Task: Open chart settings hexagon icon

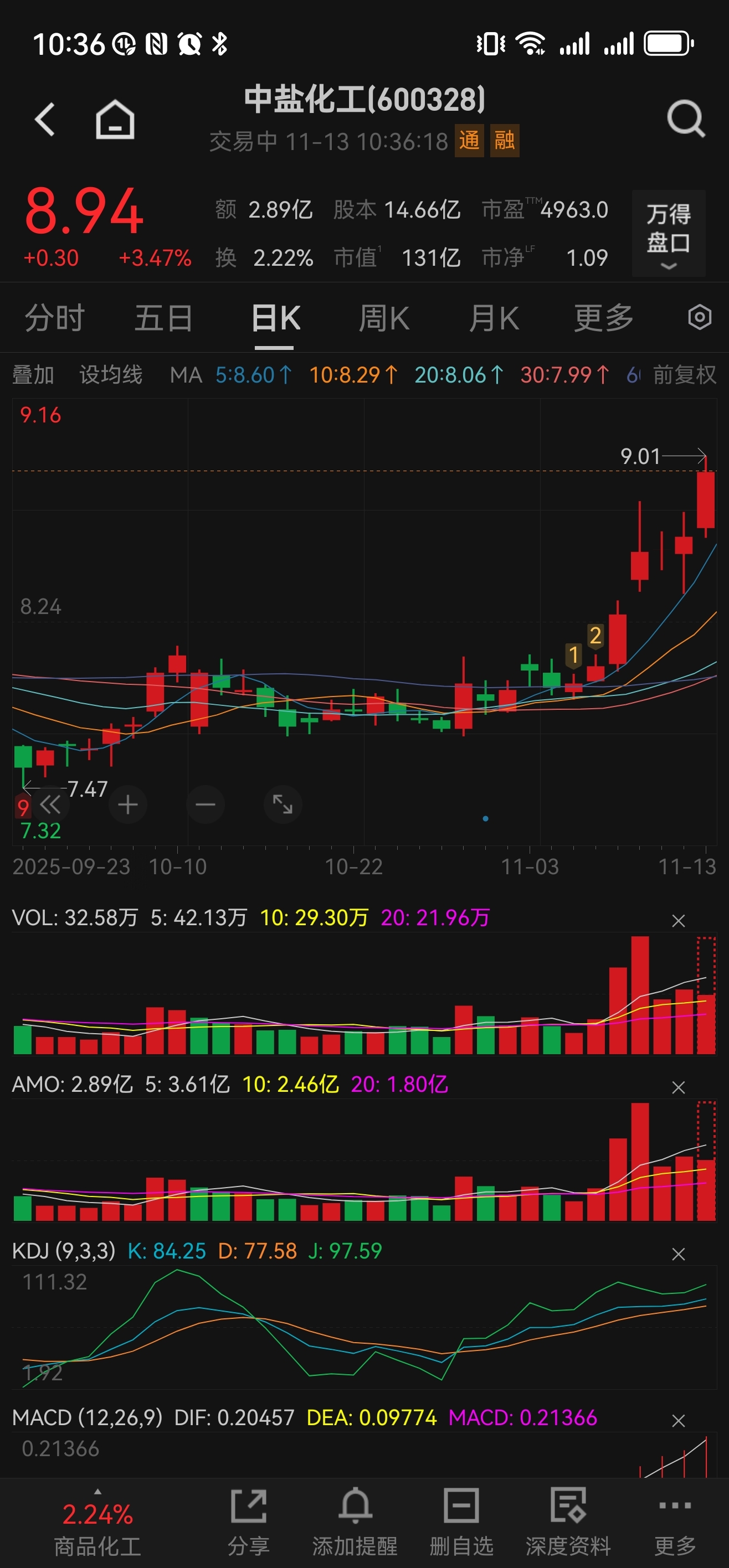Action: click(x=699, y=317)
